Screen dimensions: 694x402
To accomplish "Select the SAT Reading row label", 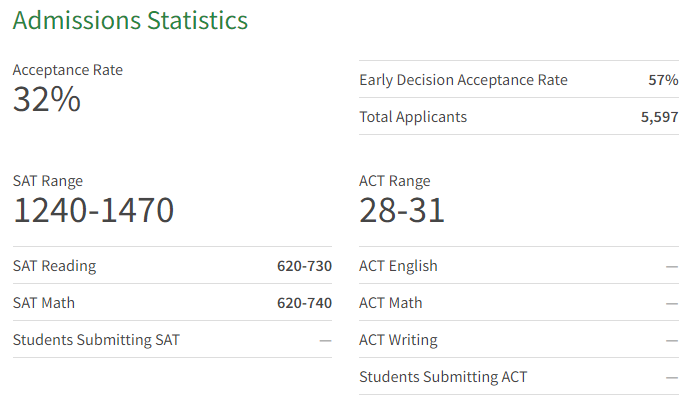I will coord(54,266).
